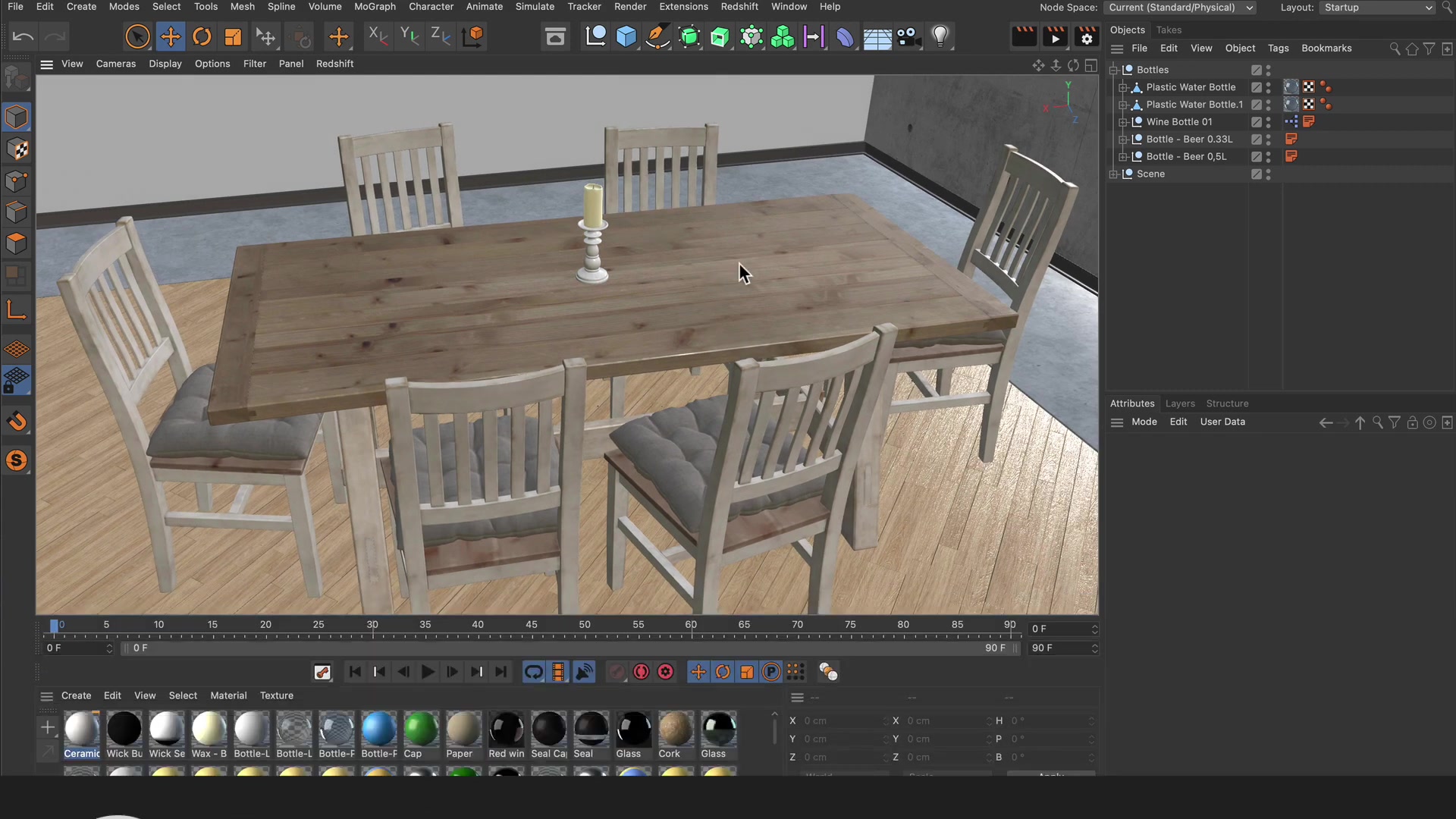
Task: Jump to the first frame of the animation
Action: pyautogui.click(x=355, y=671)
